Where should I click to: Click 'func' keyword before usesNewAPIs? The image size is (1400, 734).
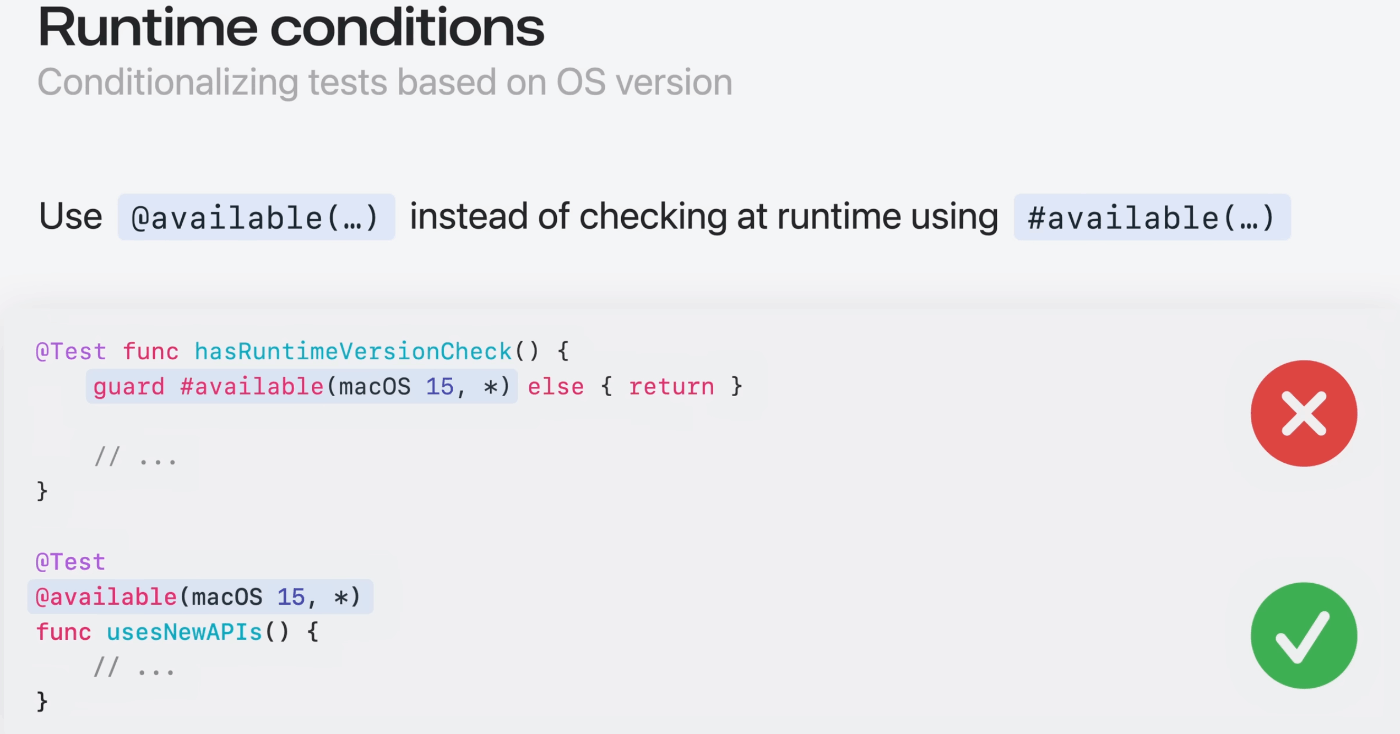[x=64, y=632]
